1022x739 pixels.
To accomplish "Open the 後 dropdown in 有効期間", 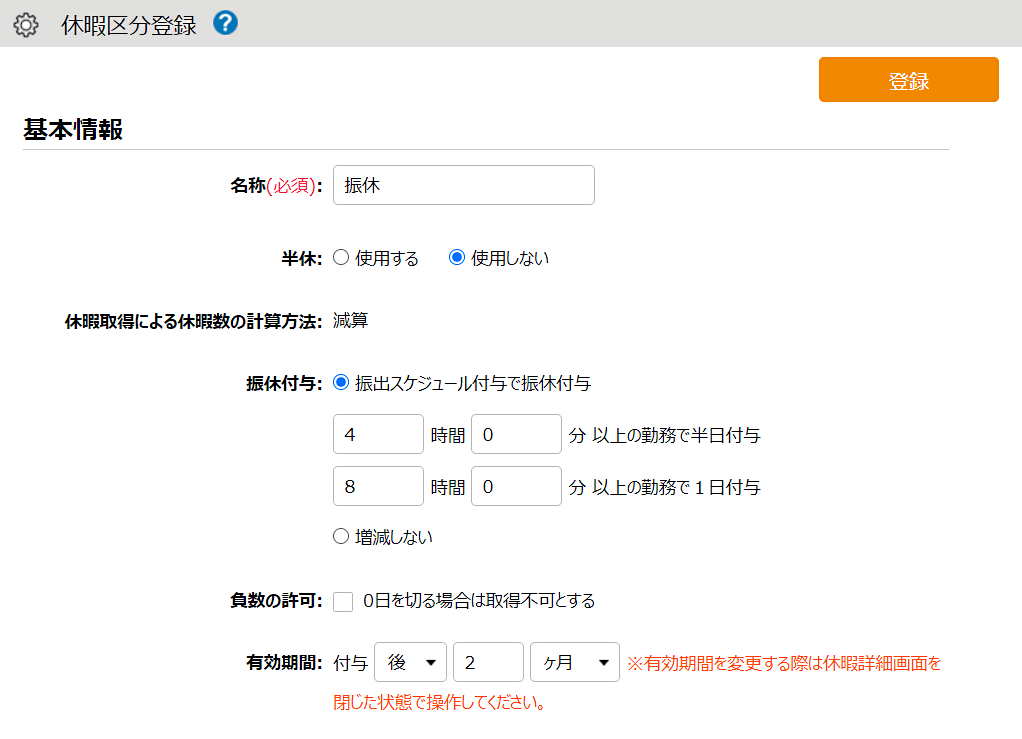I will pos(411,662).
